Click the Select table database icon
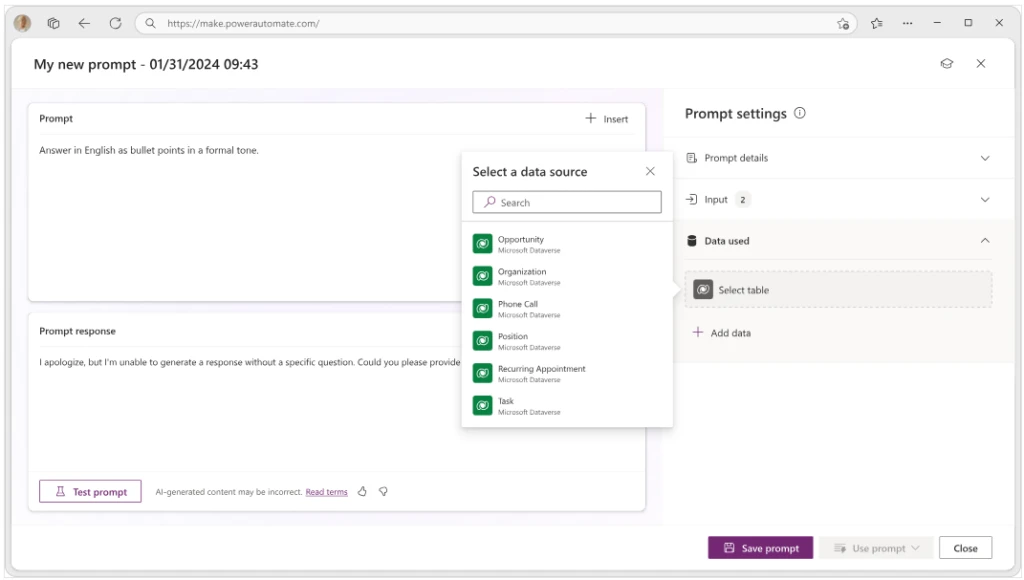Viewport: 1024px width, 580px height. point(704,289)
